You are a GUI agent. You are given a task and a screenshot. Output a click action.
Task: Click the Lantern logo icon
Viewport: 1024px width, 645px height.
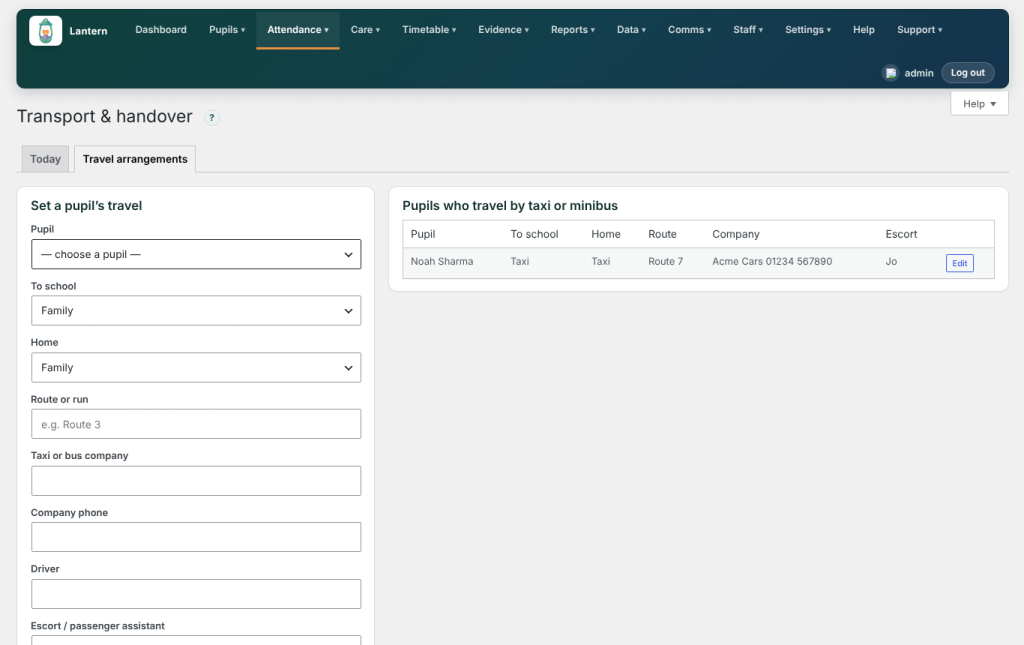[x=46, y=31]
